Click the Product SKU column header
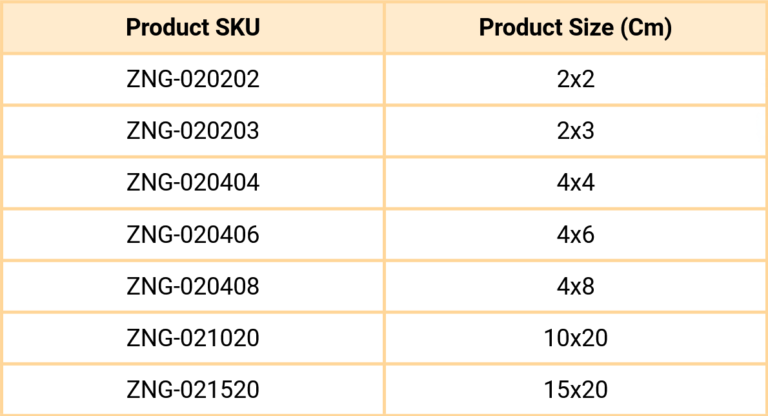 (193, 27)
